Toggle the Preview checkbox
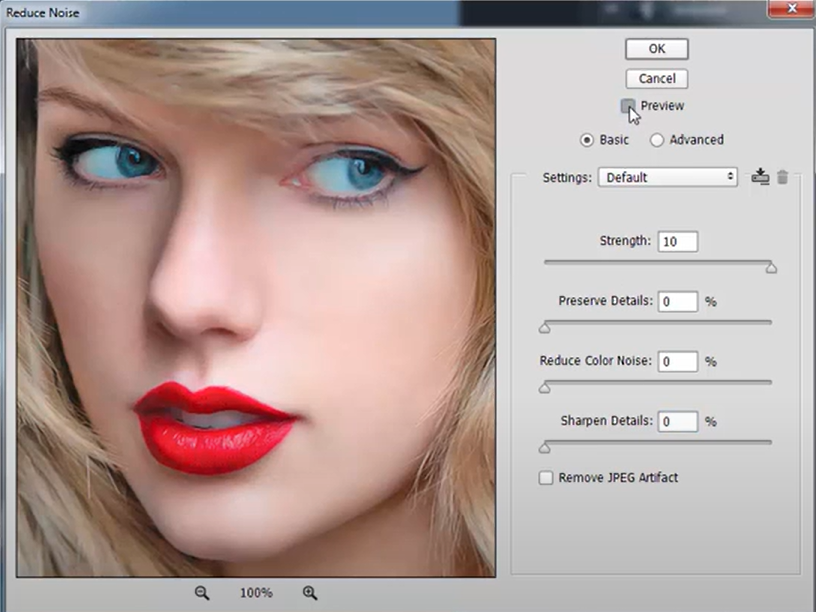This screenshot has width=816, height=612. pos(628,106)
